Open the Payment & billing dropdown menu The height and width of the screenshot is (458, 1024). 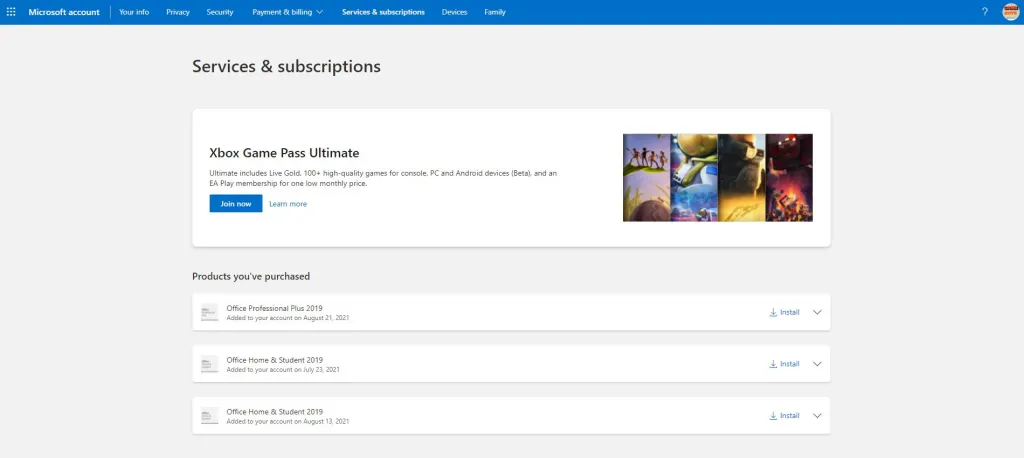coord(288,12)
